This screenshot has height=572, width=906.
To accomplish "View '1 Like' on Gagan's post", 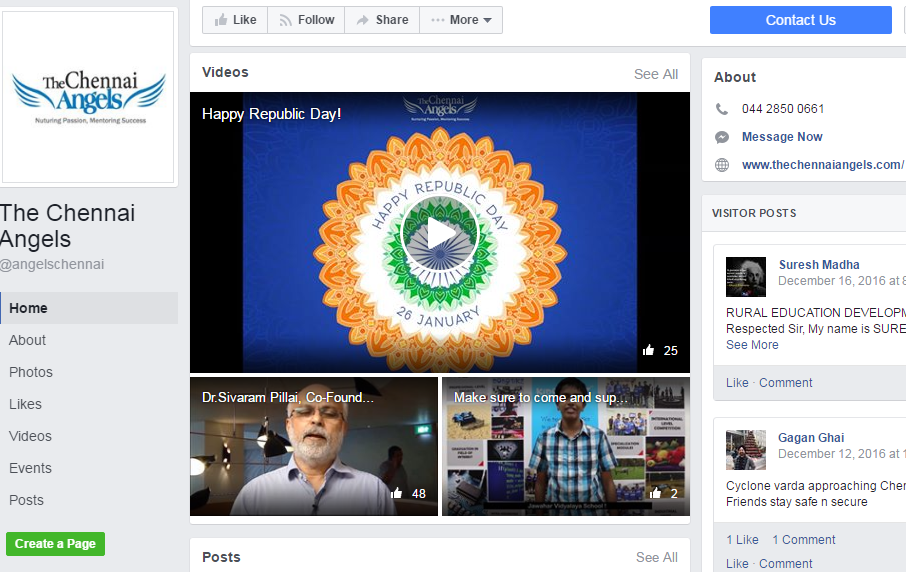I will 742,540.
